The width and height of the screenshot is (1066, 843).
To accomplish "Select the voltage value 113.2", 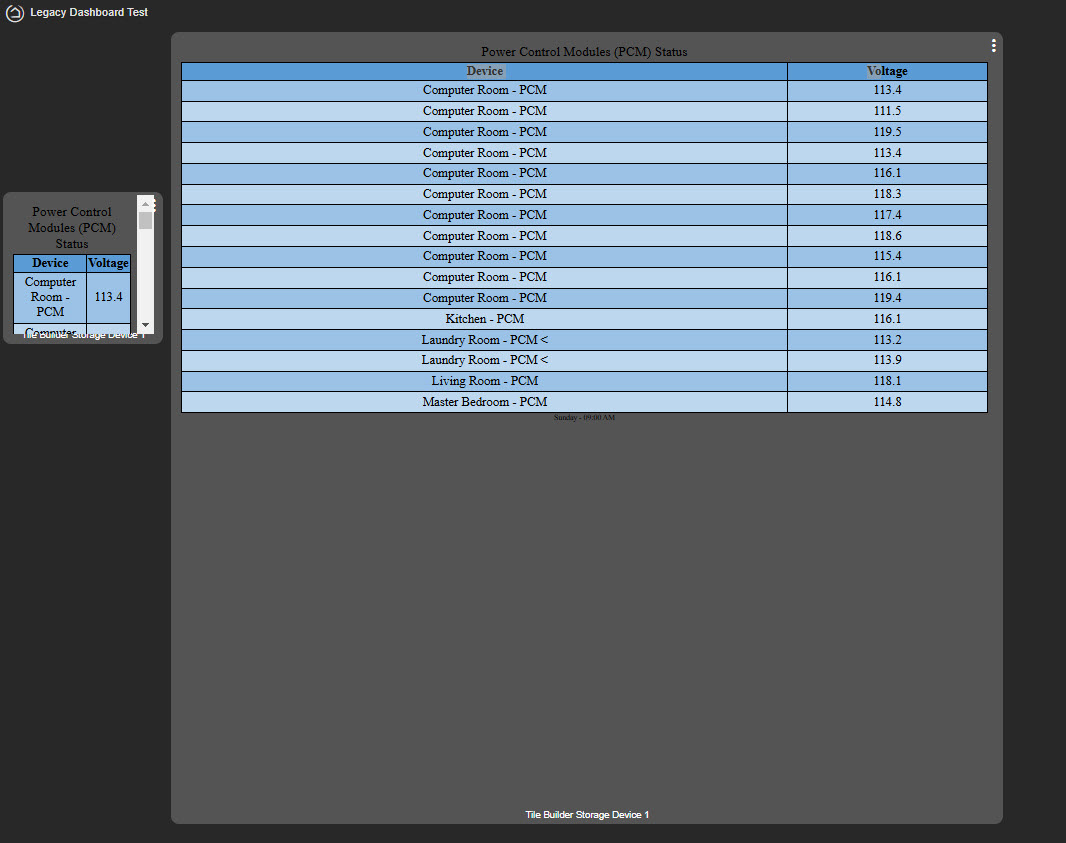I will point(887,340).
